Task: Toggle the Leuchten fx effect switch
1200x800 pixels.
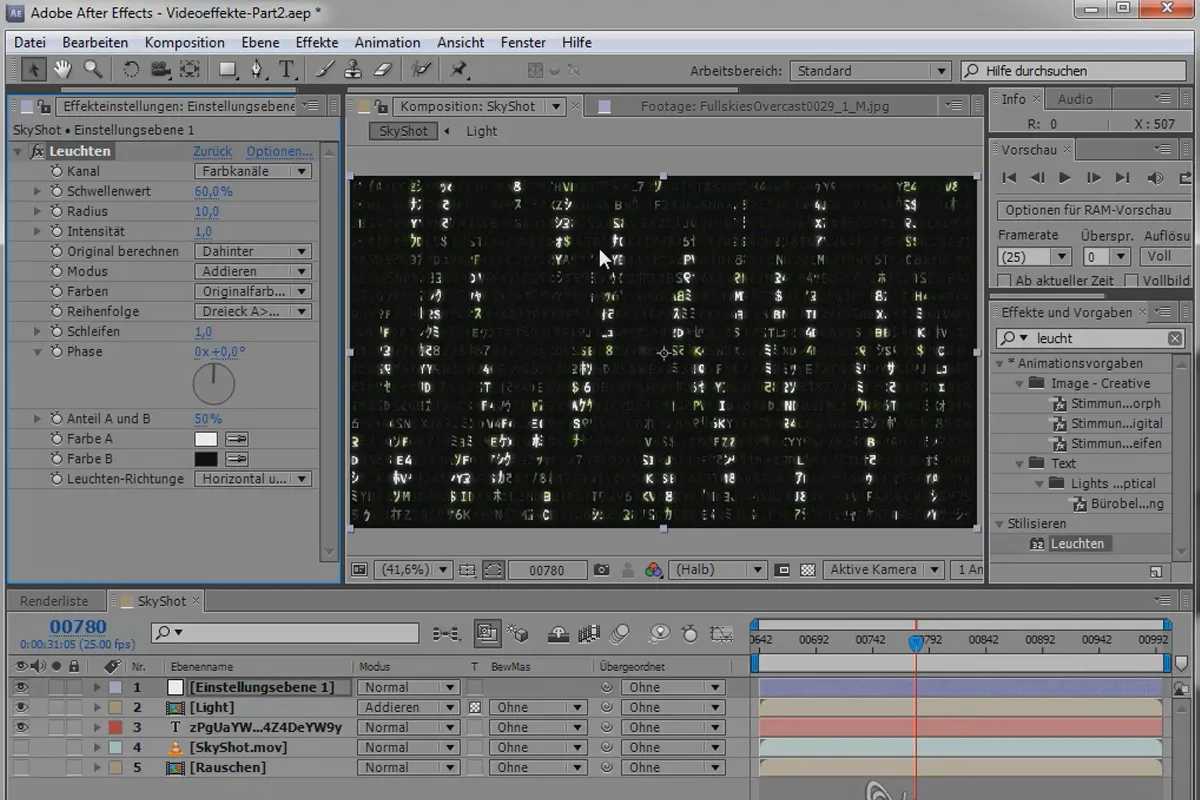Action: pyautogui.click(x=38, y=151)
